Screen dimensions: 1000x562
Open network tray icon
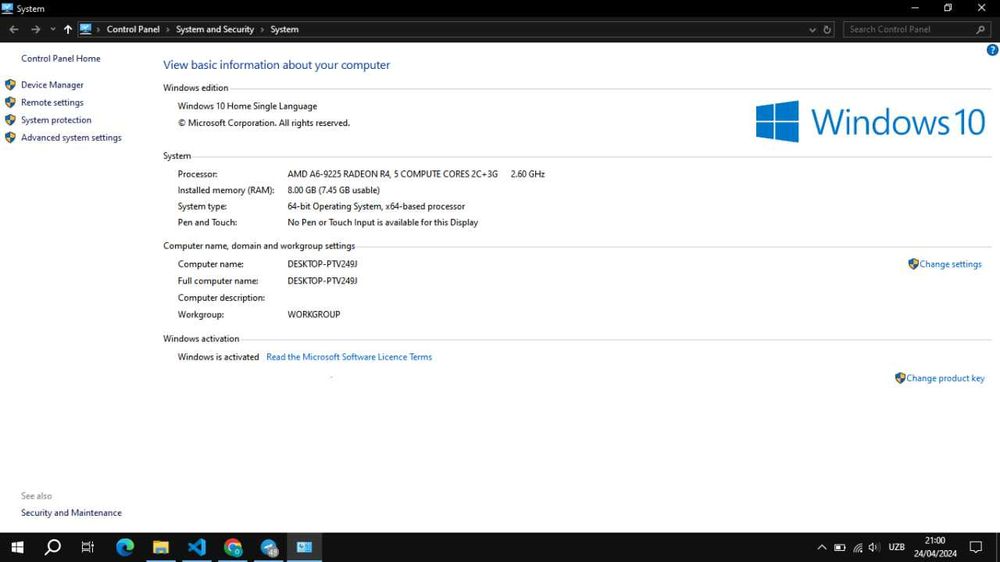(x=857, y=547)
